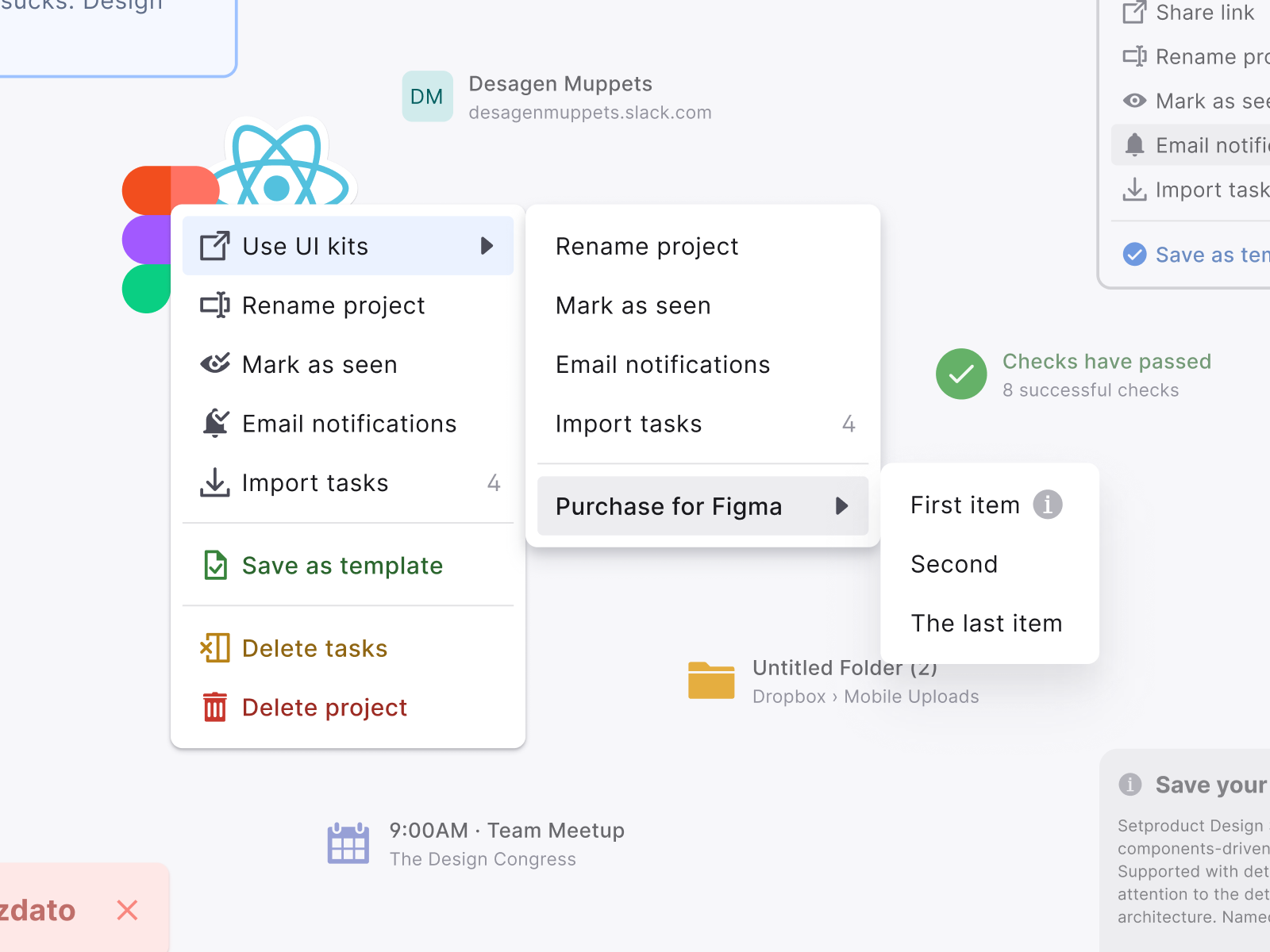Select The last item in the submenu
Screen dimensions: 1270x952
(987, 623)
